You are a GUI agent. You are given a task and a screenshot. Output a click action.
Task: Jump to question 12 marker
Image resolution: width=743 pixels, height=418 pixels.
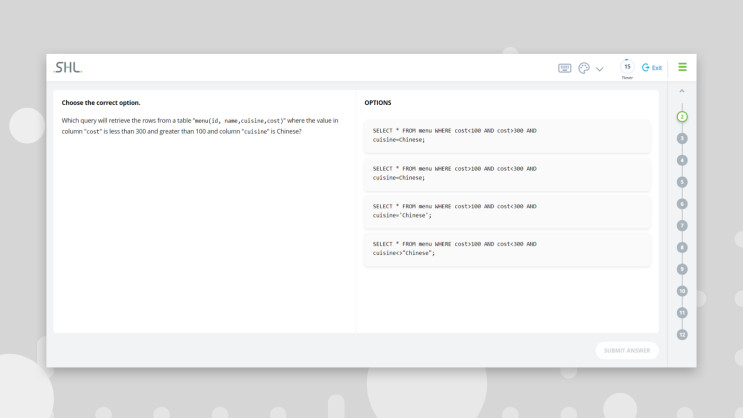coord(682,335)
